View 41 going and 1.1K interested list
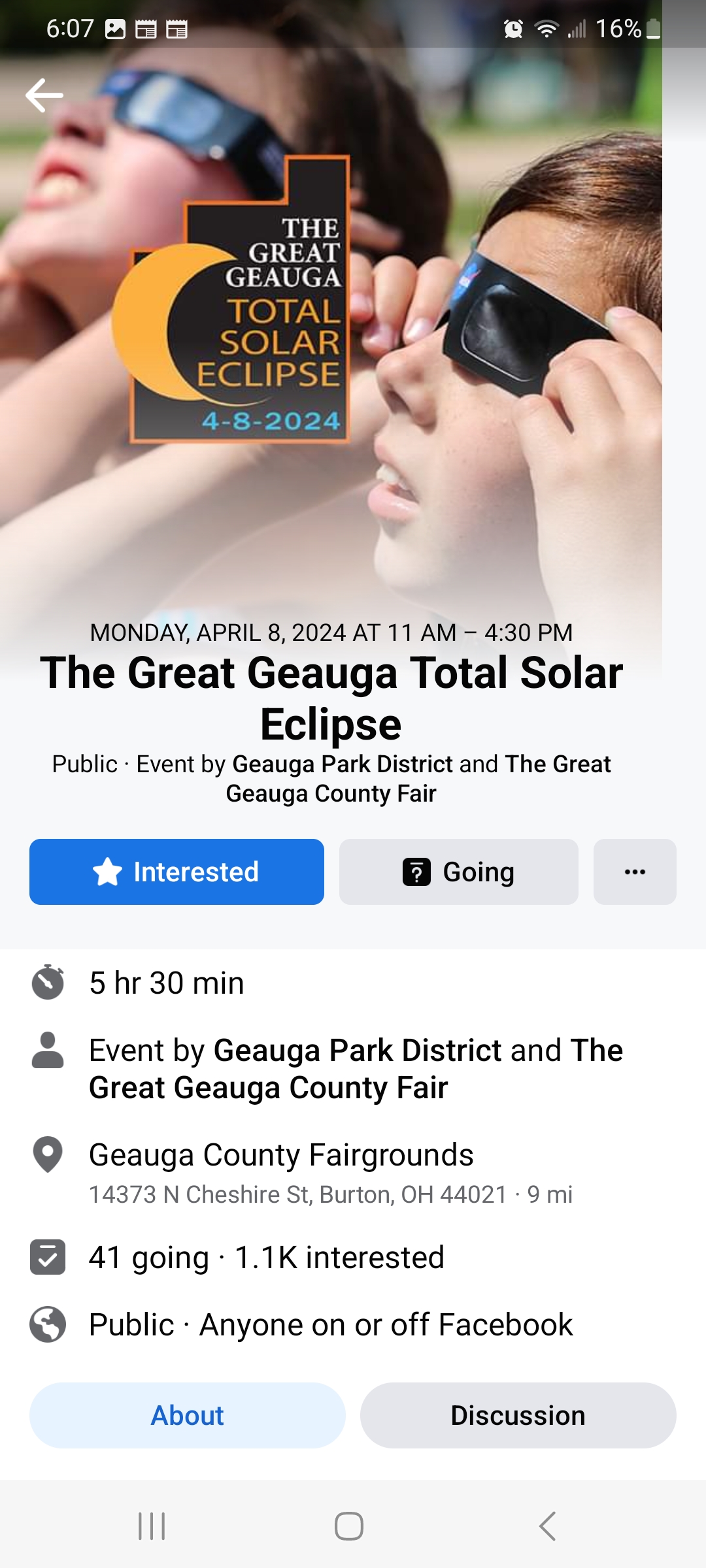This screenshot has height=1568, width=706. click(x=267, y=1258)
